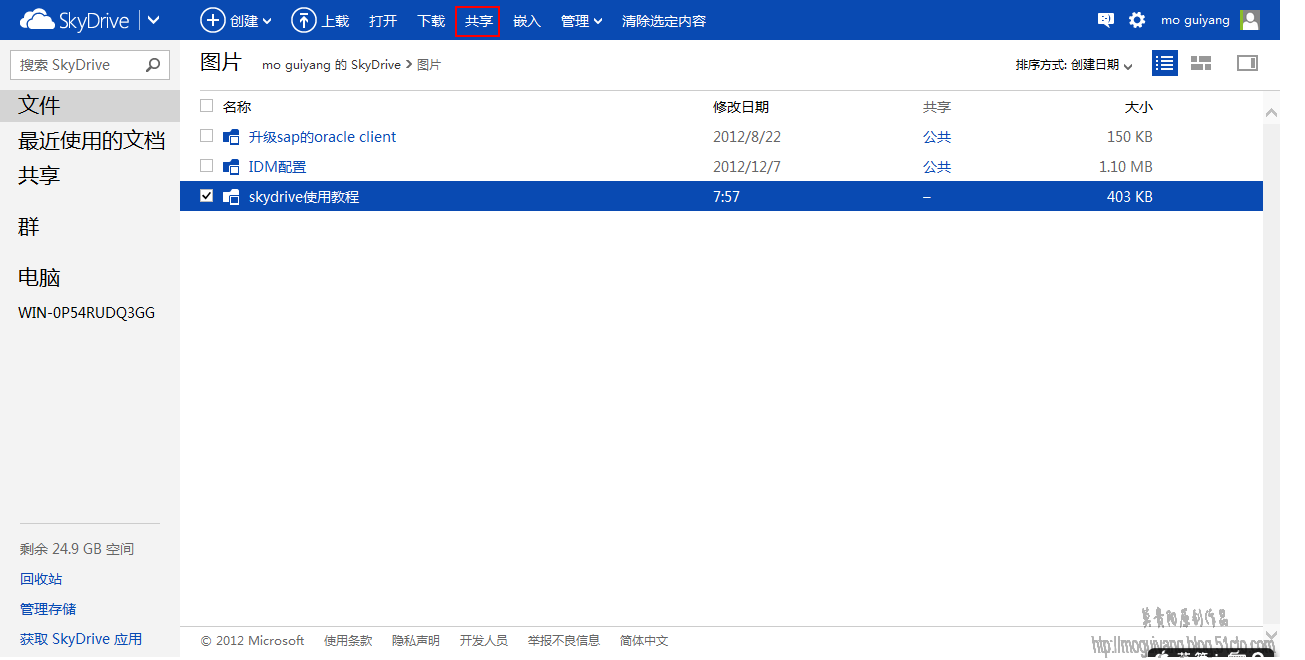Check the box for IDM配置

click(207, 166)
